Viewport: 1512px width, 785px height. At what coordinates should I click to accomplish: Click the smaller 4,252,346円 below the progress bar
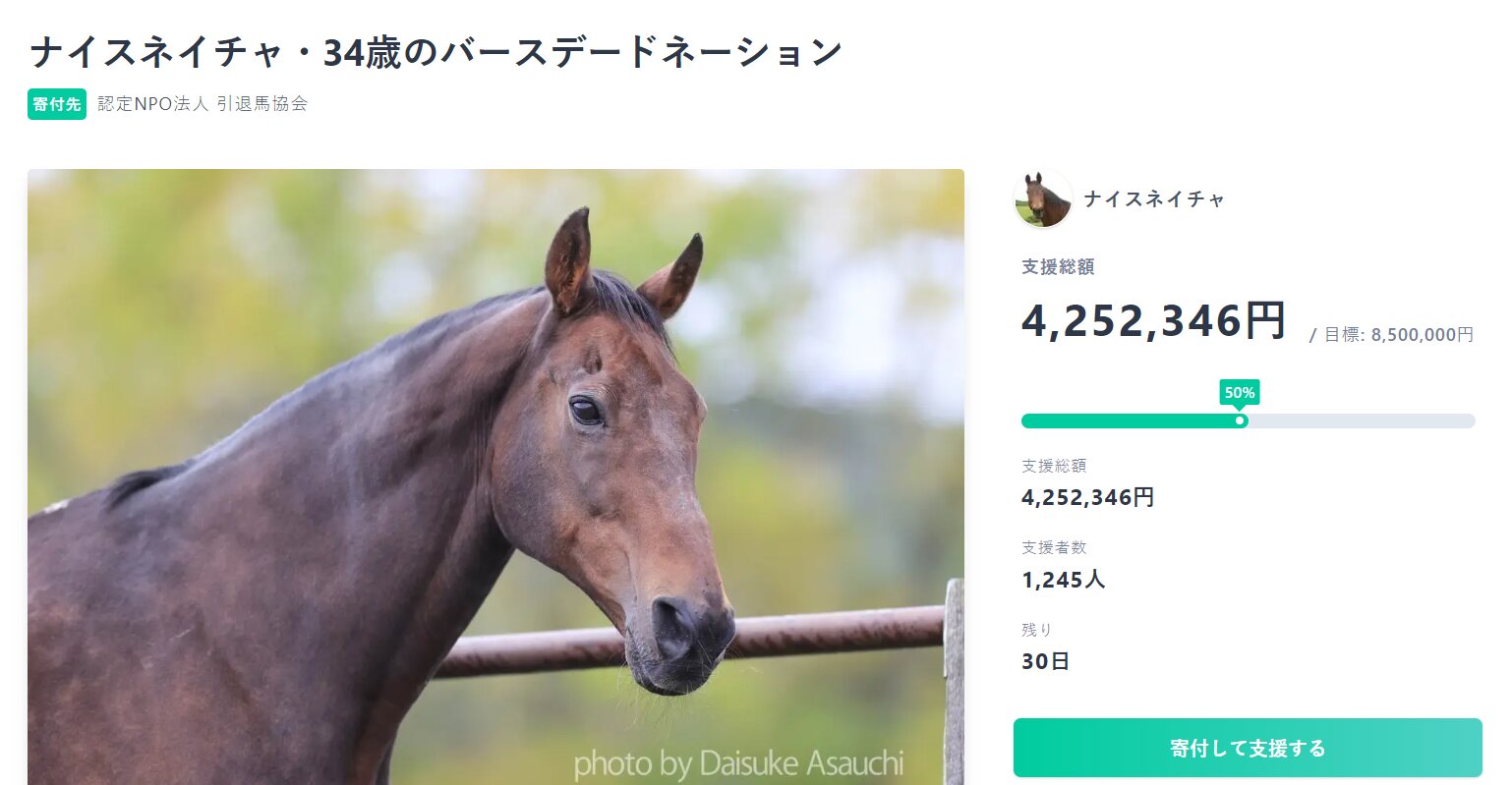[1087, 497]
